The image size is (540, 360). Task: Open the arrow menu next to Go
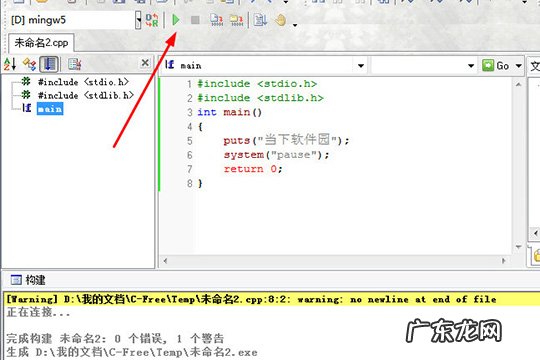click(518, 65)
